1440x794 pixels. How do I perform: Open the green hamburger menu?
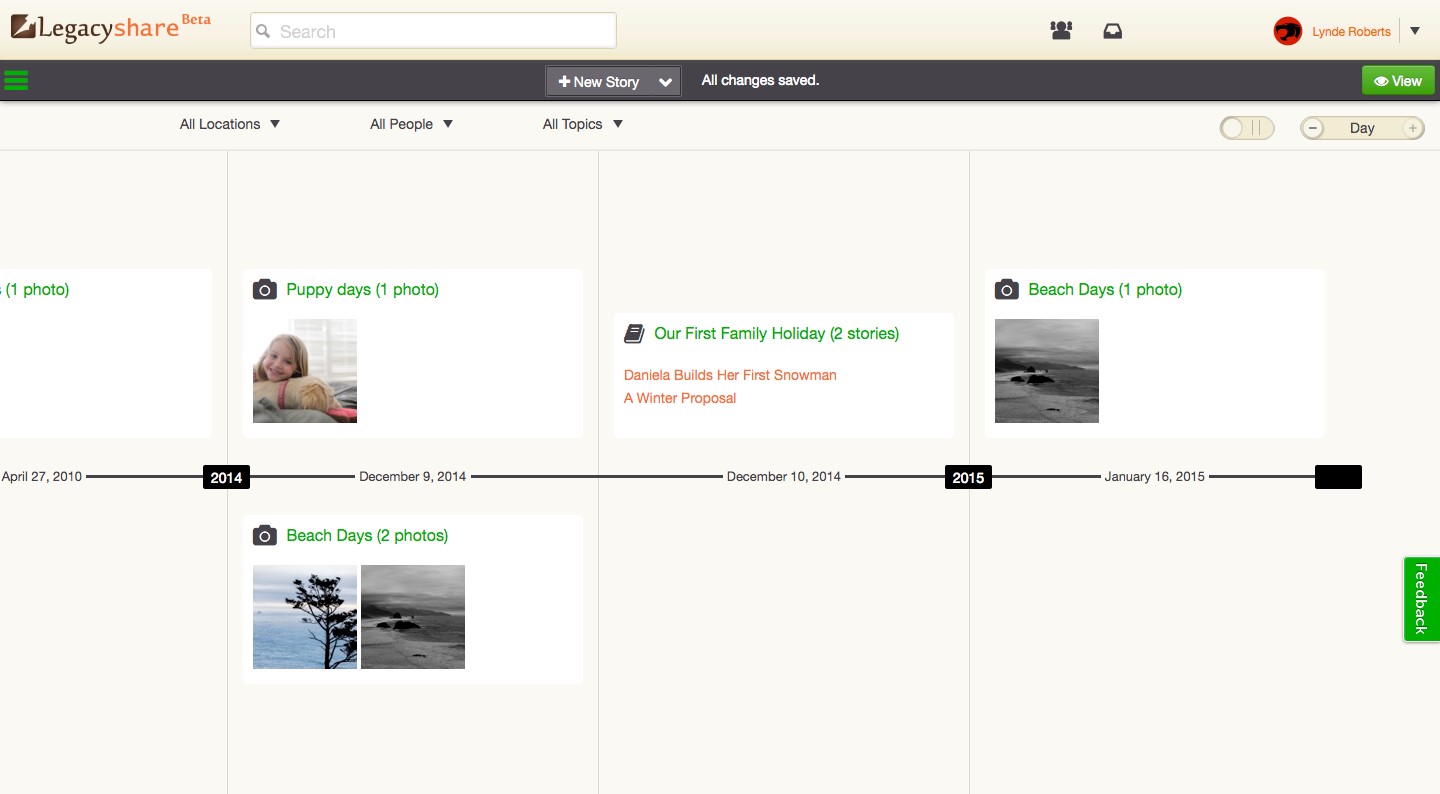(15, 81)
